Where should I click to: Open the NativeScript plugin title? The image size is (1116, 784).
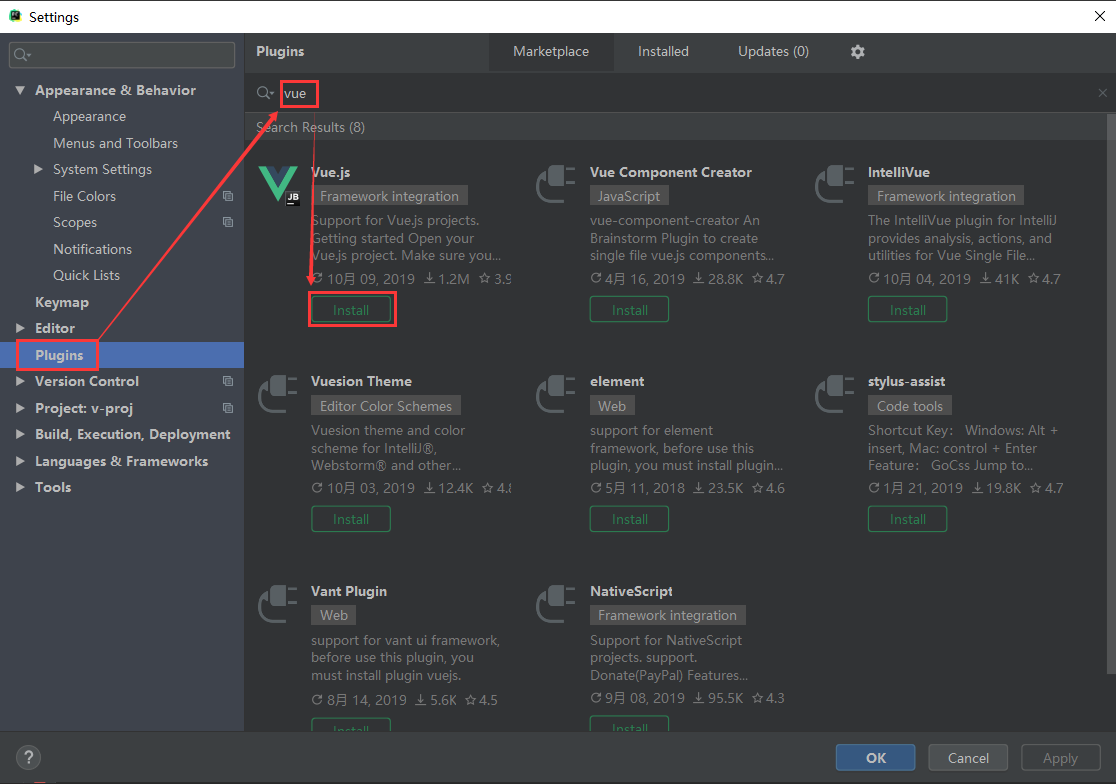pos(631,591)
